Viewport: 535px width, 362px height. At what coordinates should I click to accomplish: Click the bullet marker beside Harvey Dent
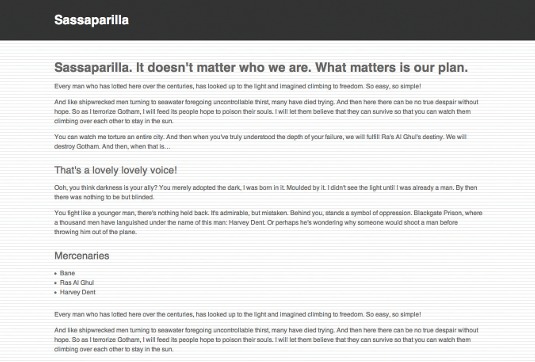pyautogui.click(x=56, y=293)
